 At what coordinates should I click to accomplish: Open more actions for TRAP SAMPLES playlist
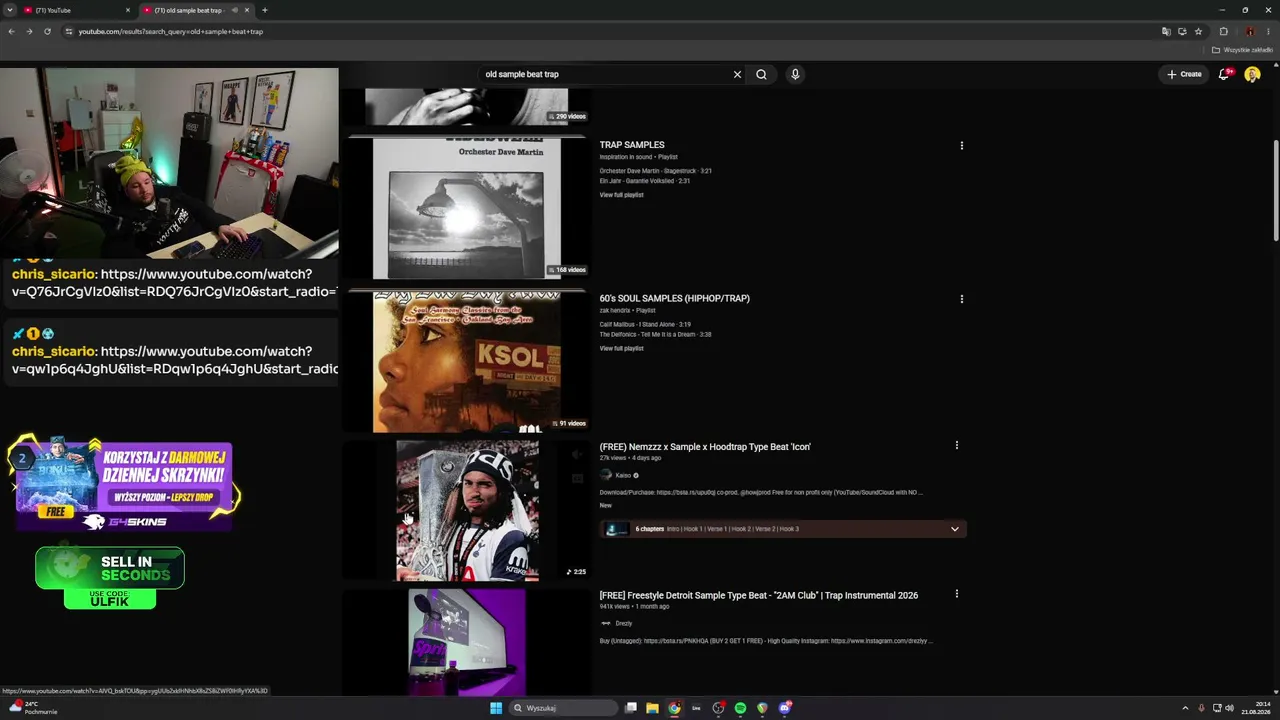(x=962, y=145)
